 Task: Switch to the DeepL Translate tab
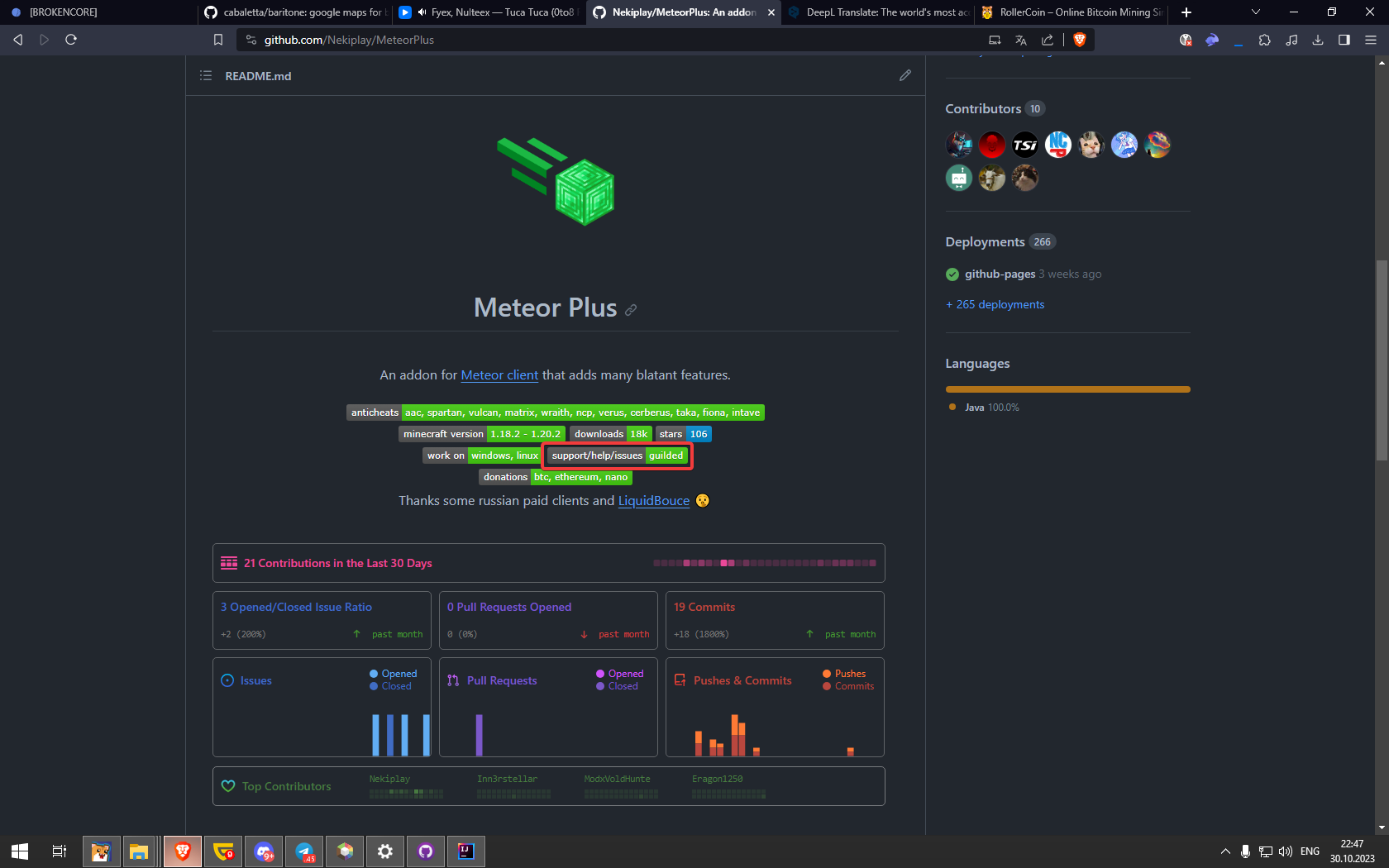click(876, 12)
